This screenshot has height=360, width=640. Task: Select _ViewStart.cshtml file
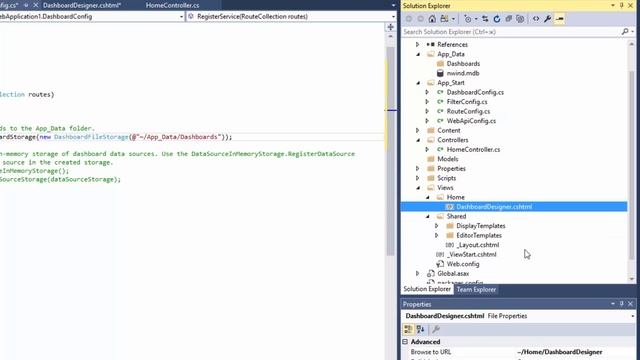(x=471, y=254)
